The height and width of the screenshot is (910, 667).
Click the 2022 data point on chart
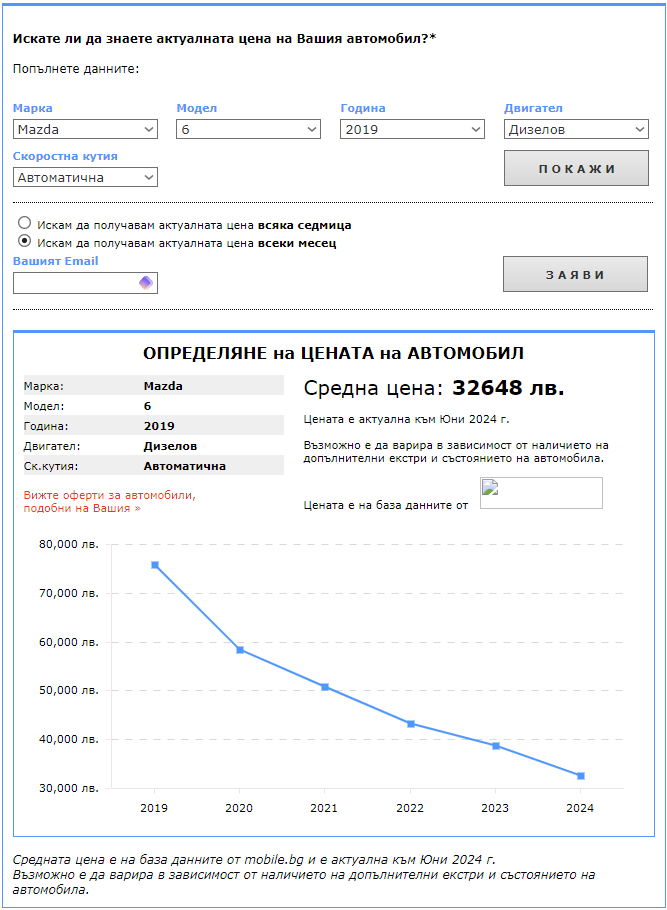[x=410, y=724]
